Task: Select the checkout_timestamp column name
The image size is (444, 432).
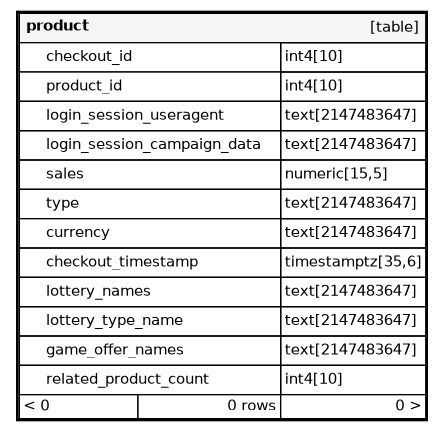Action: pyautogui.click(x=122, y=262)
